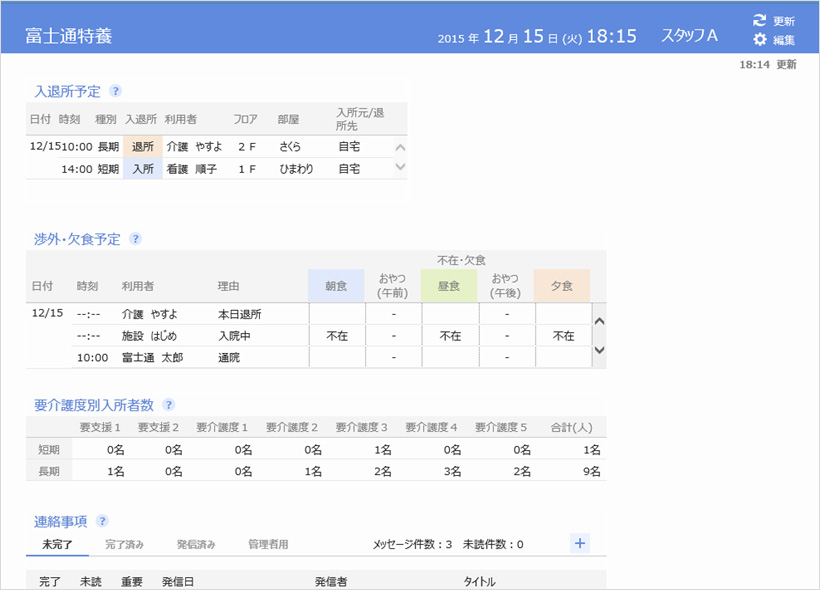Click help icon beside 要介護度別入所者数
This screenshot has height=590, width=820.
click(169, 405)
